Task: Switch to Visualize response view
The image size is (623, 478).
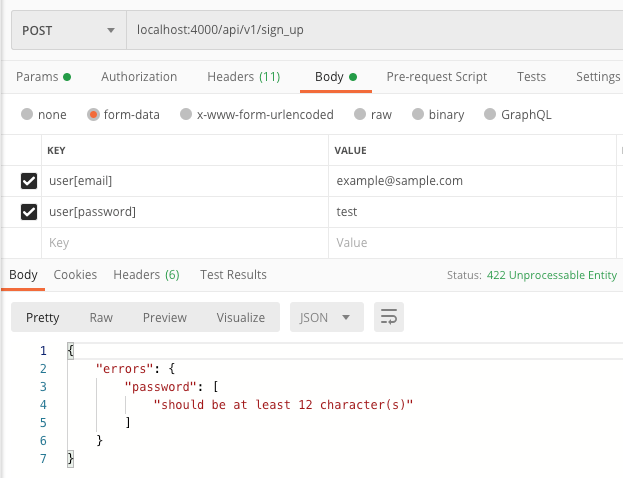Action: click(x=241, y=317)
